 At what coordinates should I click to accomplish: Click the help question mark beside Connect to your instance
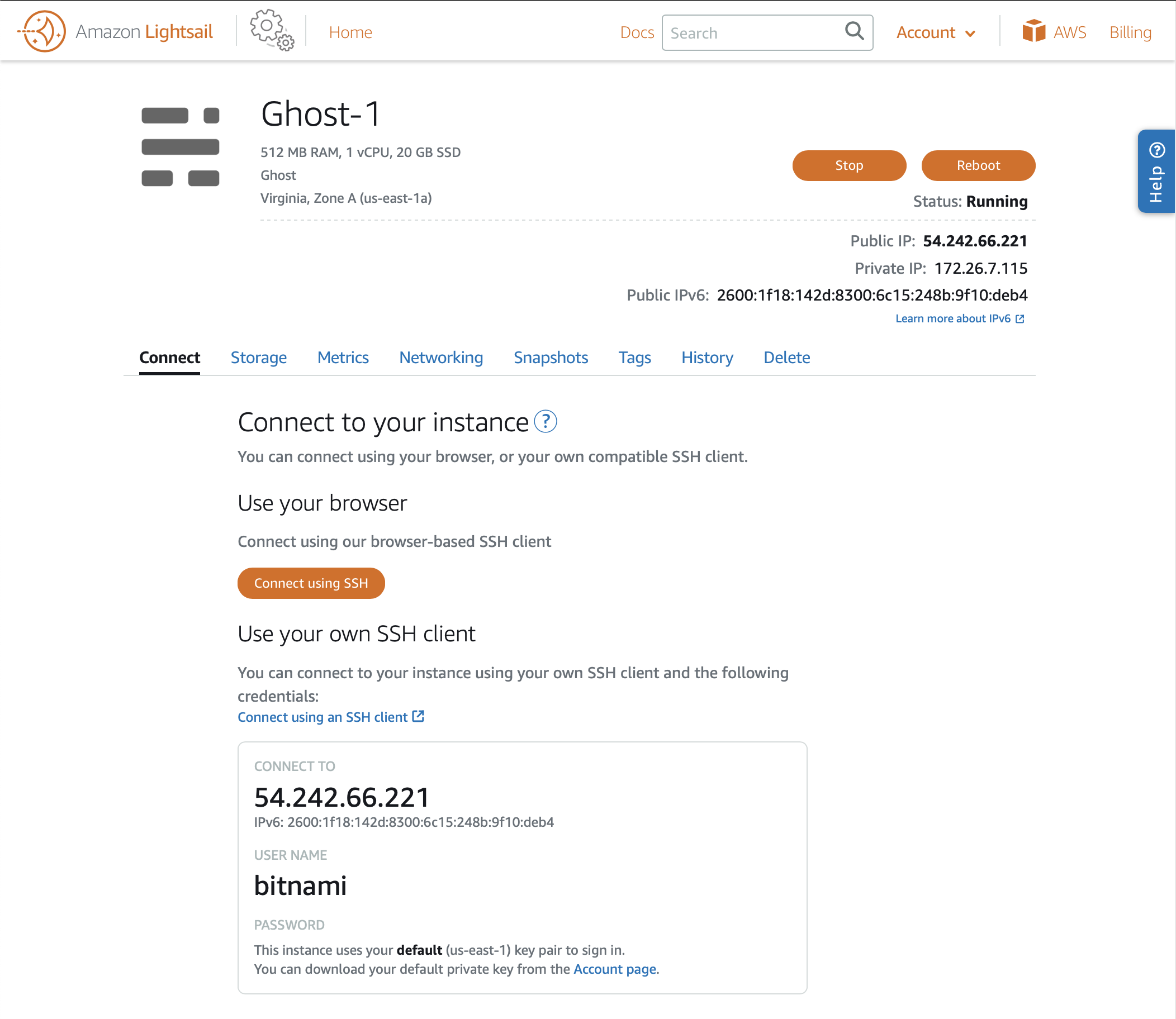coord(547,421)
